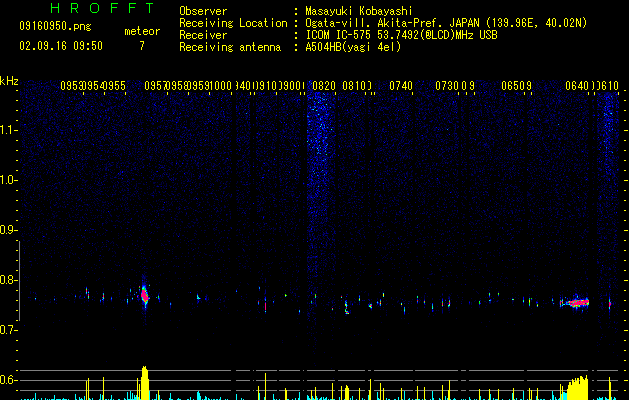Click the 'Receiver' field label
This screenshot has width=629, height=400.
203,35
